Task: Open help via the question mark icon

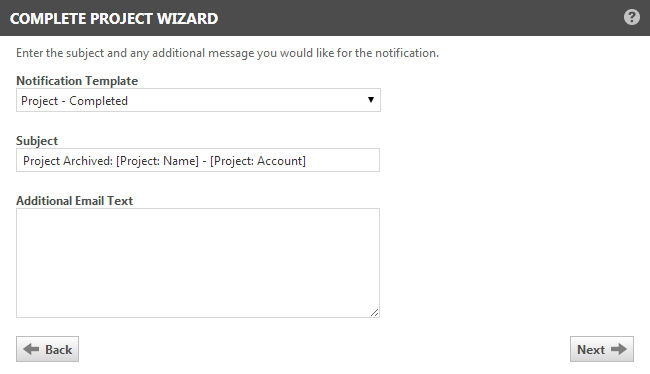Action: pyautogui.click(x=632, y=17)
